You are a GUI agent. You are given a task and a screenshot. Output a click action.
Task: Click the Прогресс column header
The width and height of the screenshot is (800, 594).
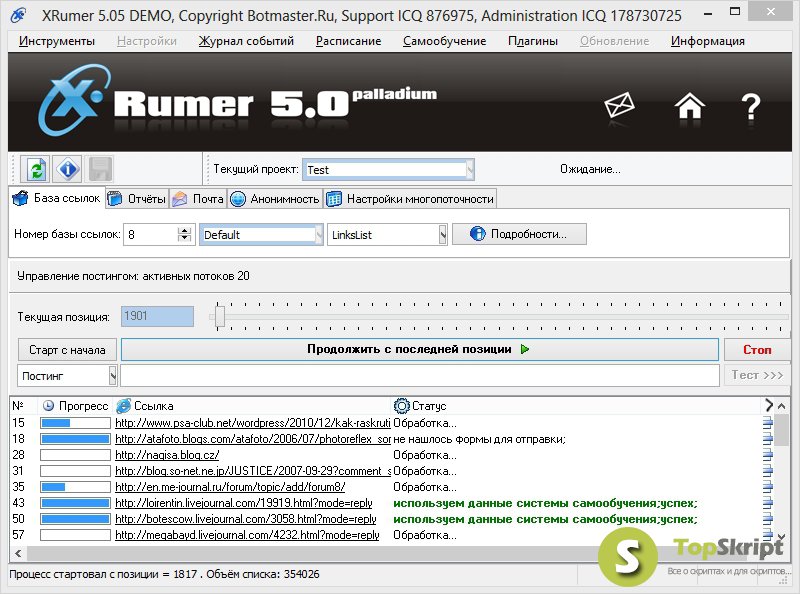click(75, 406)
